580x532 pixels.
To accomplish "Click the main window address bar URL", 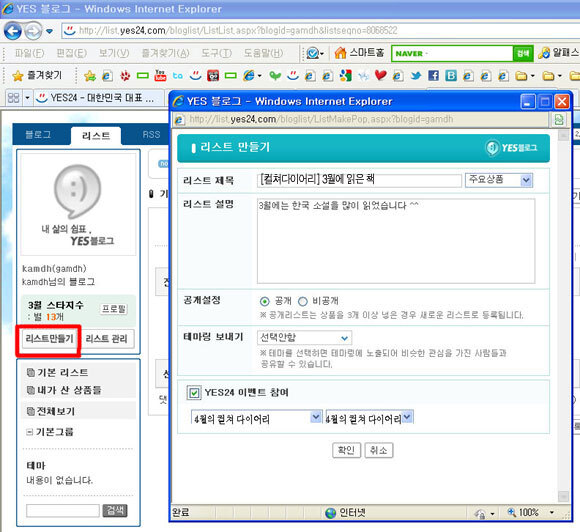I will pos(239,30).
